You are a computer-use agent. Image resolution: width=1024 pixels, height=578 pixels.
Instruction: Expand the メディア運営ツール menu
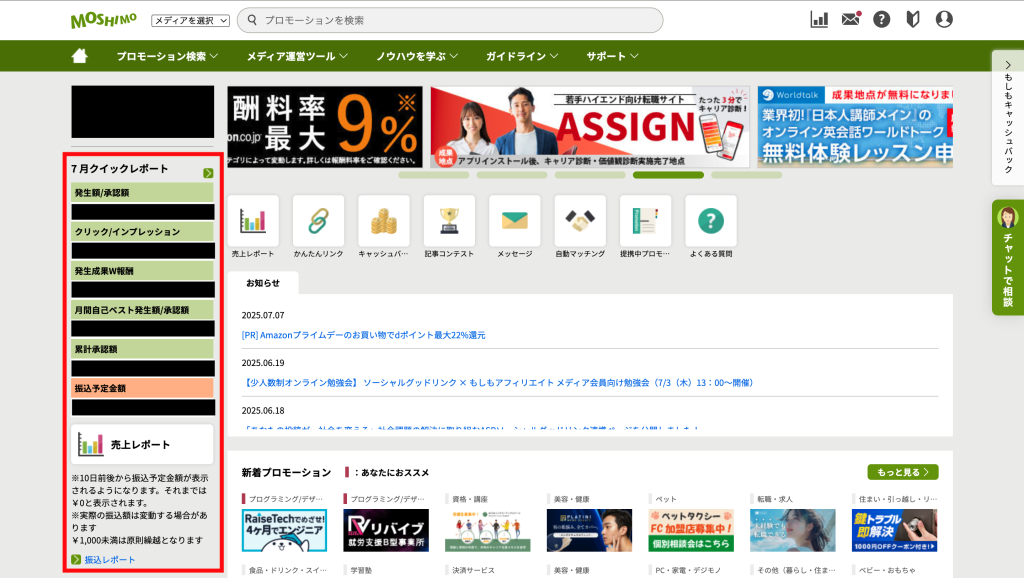pos(297,56)
